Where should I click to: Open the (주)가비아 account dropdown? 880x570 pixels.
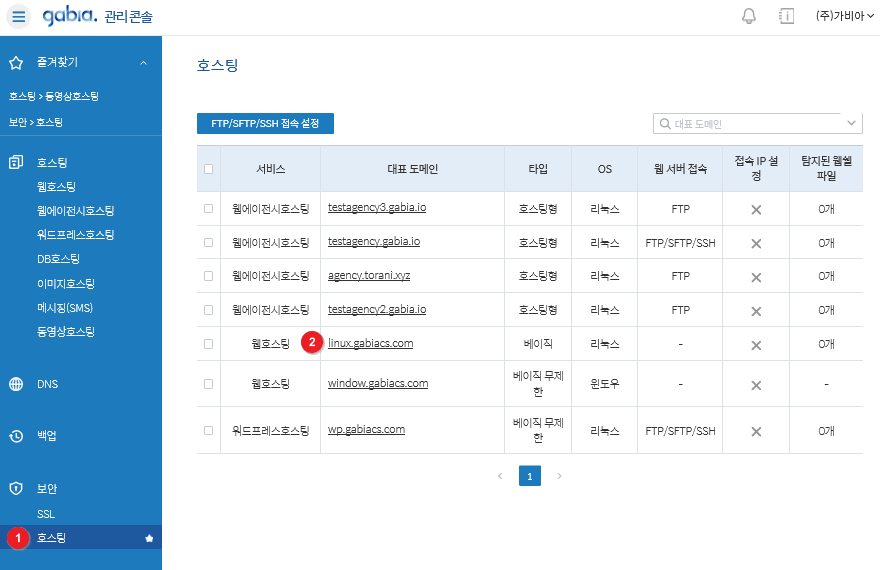point(844,16)
